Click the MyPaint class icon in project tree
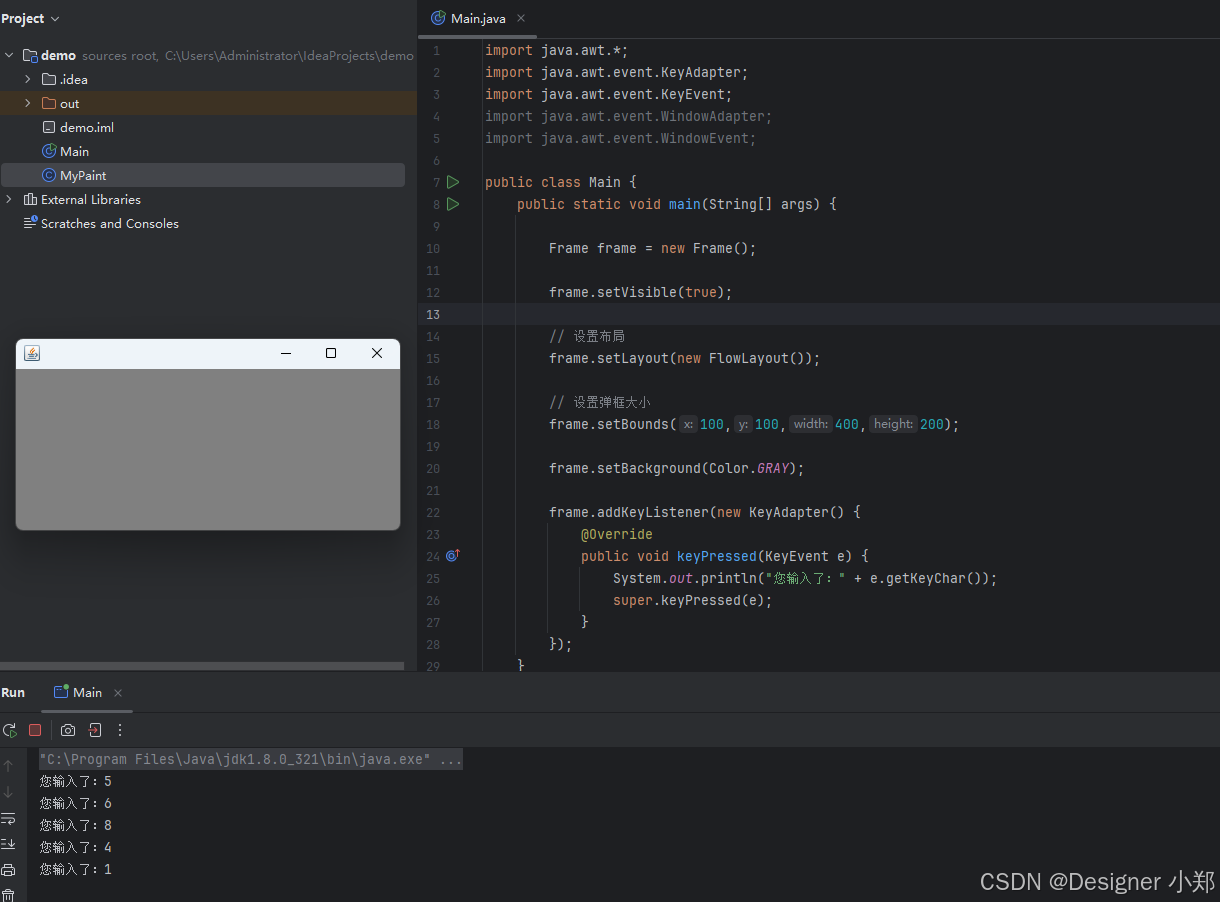Viewport: 1220px width, 902px height. 49,175
